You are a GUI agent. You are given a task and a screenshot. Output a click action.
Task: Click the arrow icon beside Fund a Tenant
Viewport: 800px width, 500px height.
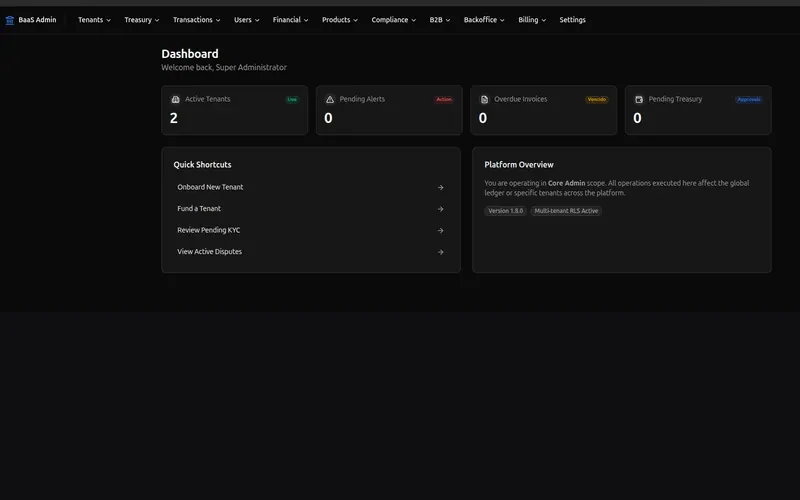pyautogui.click(x=440, y=209)
